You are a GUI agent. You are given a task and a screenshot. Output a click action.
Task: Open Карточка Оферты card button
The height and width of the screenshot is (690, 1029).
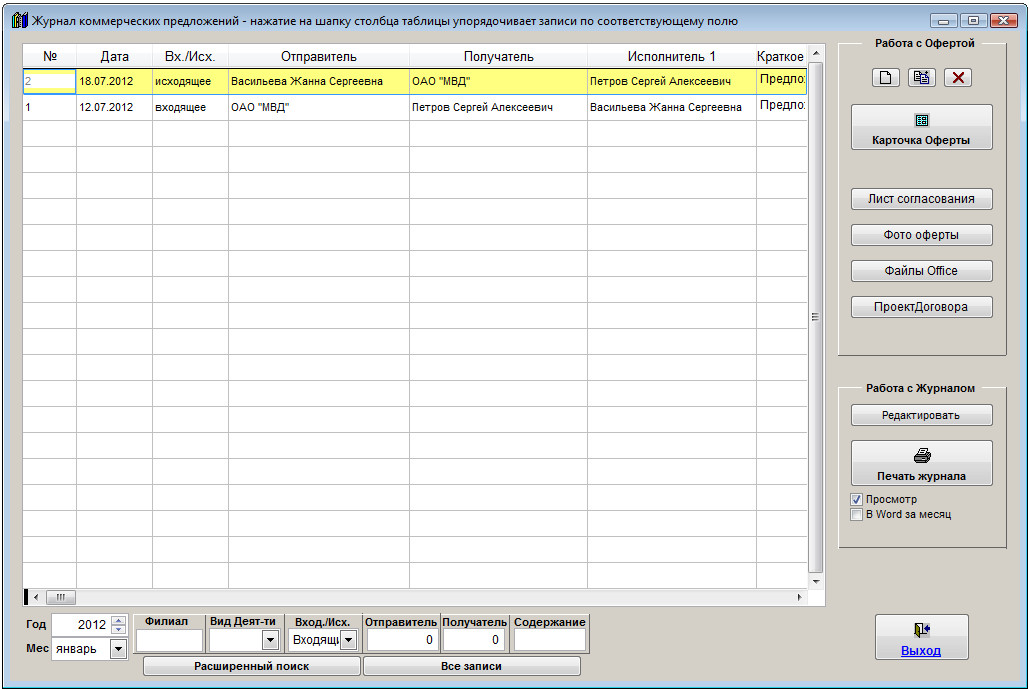pos(921,128)
